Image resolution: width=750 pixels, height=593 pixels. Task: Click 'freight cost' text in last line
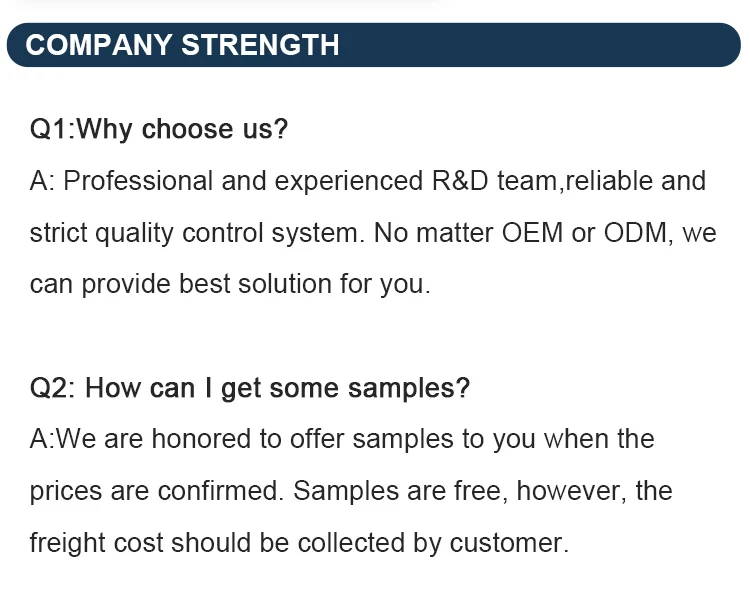(96, 543)
